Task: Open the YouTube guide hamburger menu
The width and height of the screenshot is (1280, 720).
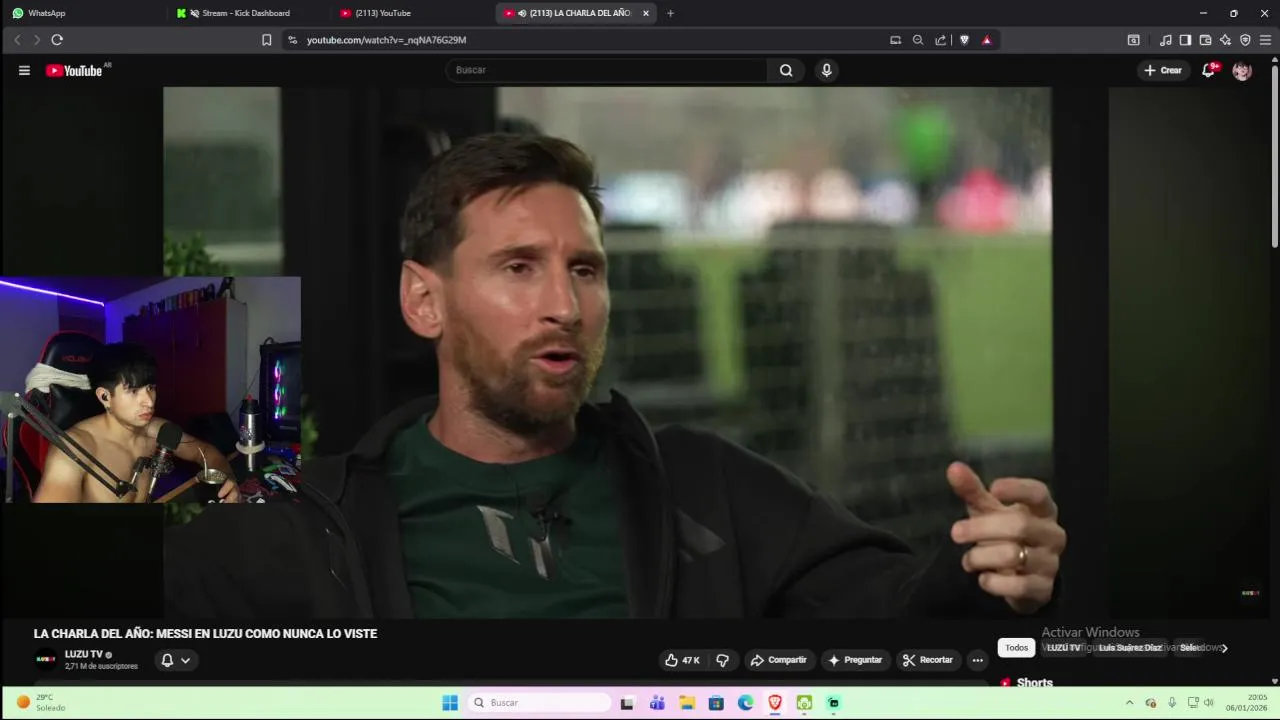Action: coord(24,70)
